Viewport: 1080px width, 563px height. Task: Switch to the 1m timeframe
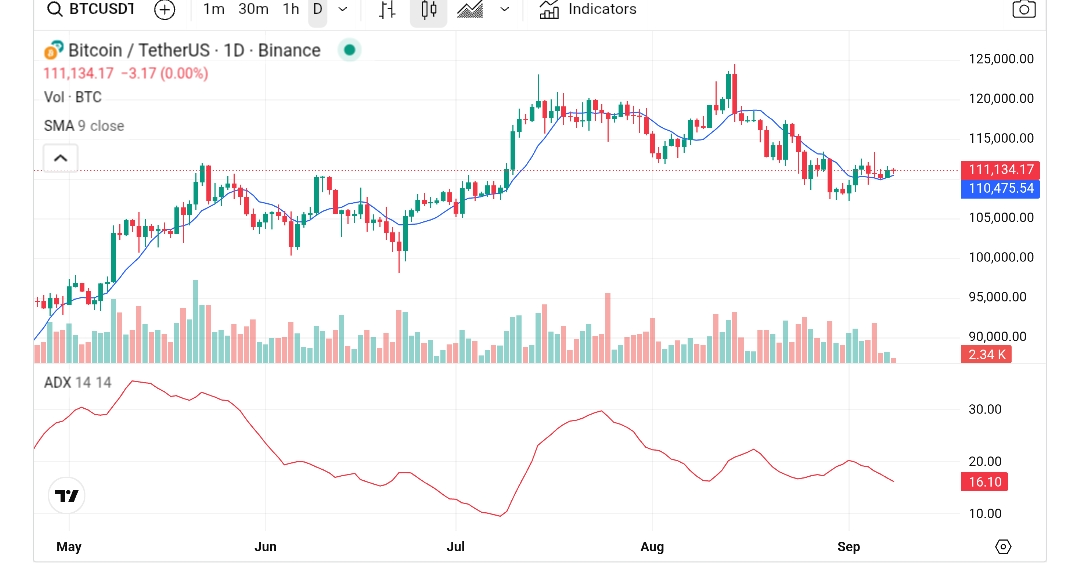click(213, 9)
